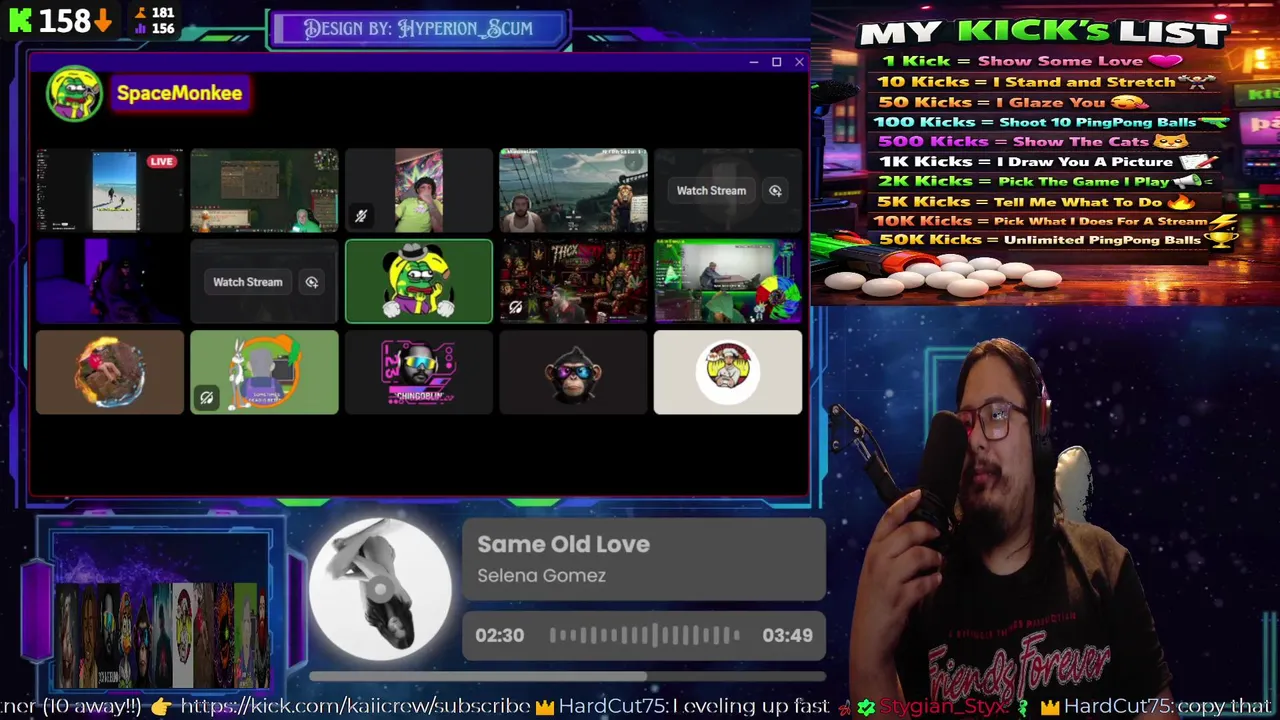Click '2K Kicks = Pick The Game I Play'

1045,182
